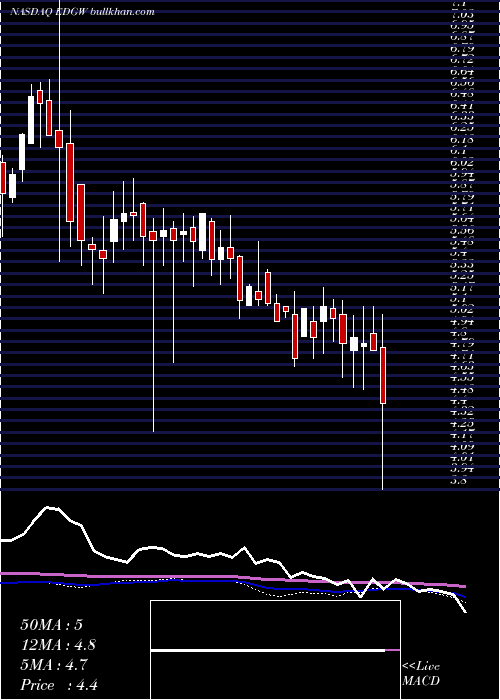Click the 4.01 price axis label
Image resolution: width=500 pixels, height=700 pixels.
pyautogui.click(x=462, y=458)
